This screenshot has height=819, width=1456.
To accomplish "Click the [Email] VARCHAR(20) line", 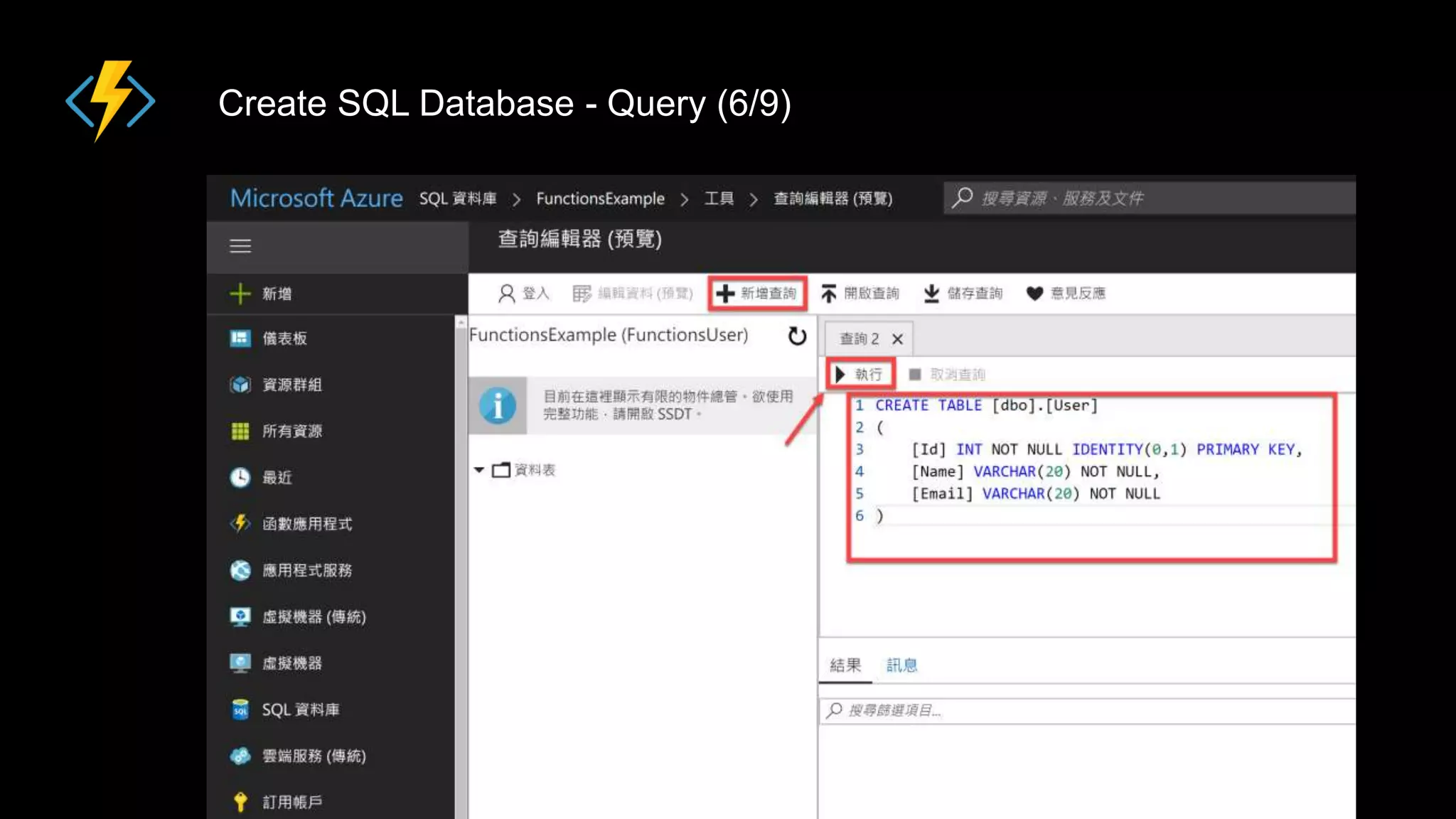I will pyautogui.click(x=1035, y=493).
